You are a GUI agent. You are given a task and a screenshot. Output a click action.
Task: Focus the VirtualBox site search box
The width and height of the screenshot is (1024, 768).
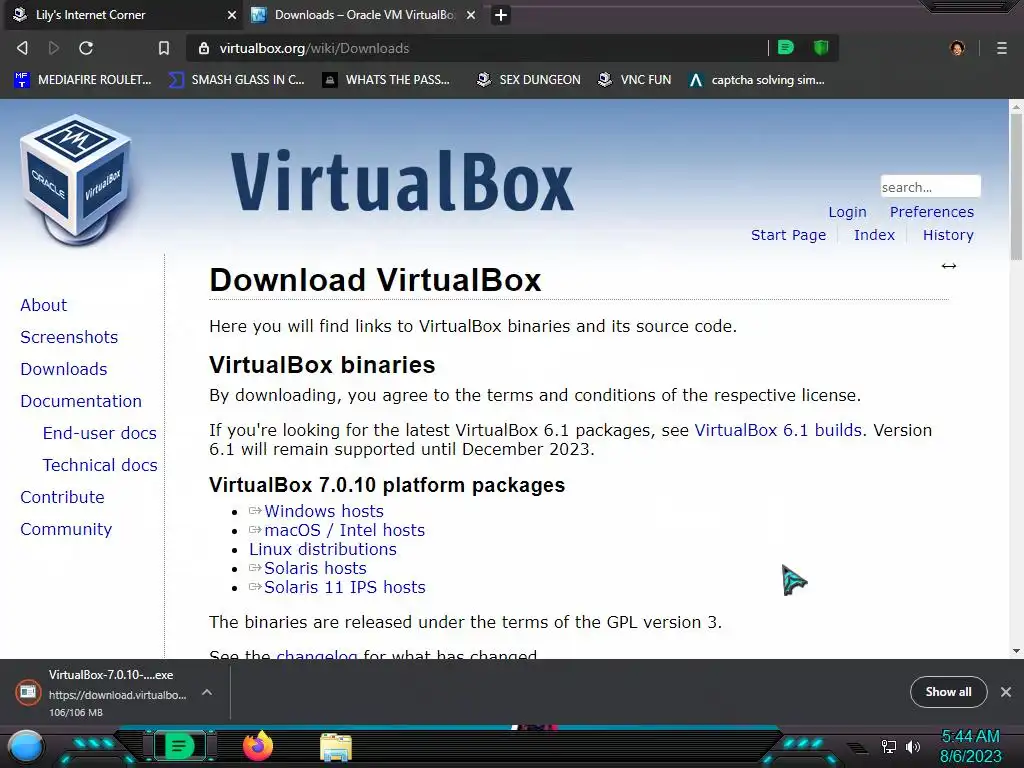click(x=930, y=187)
